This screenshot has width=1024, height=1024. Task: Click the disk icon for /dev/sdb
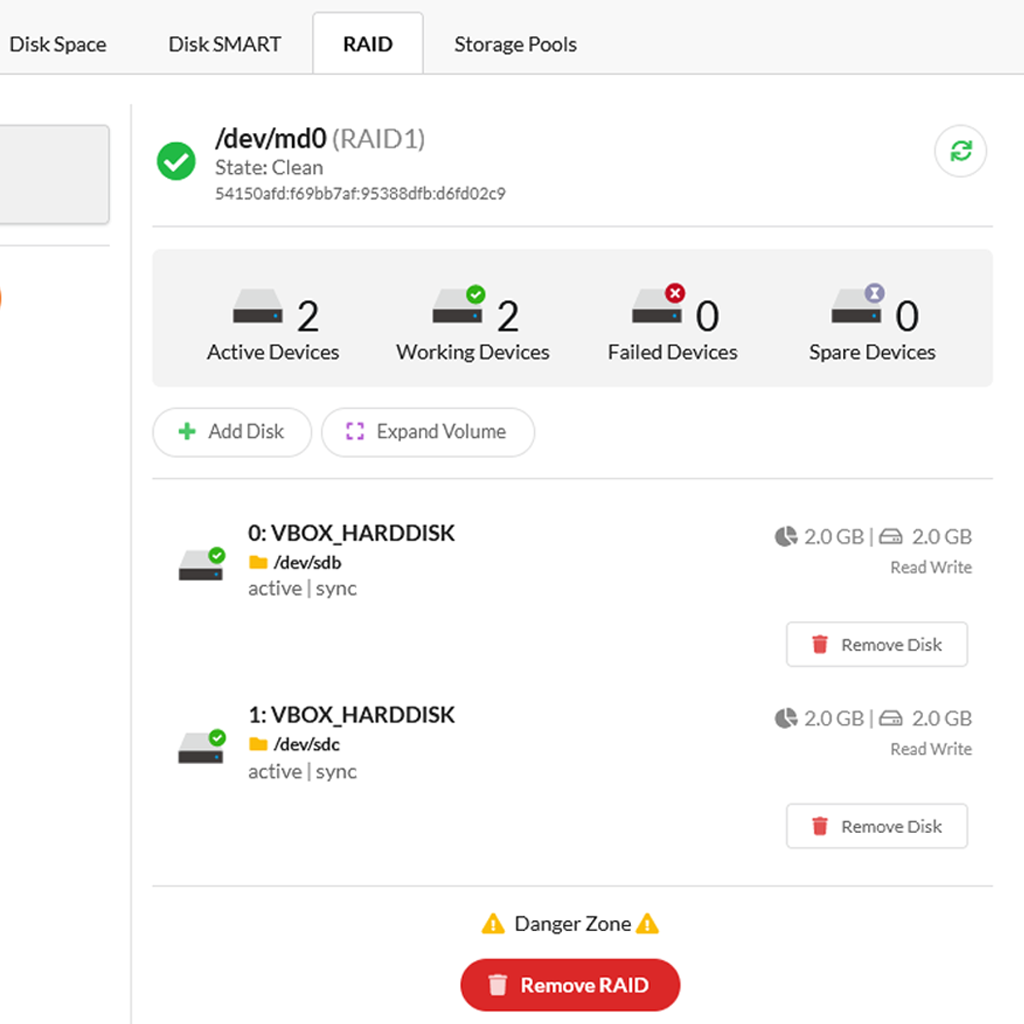tap(201, 565)
